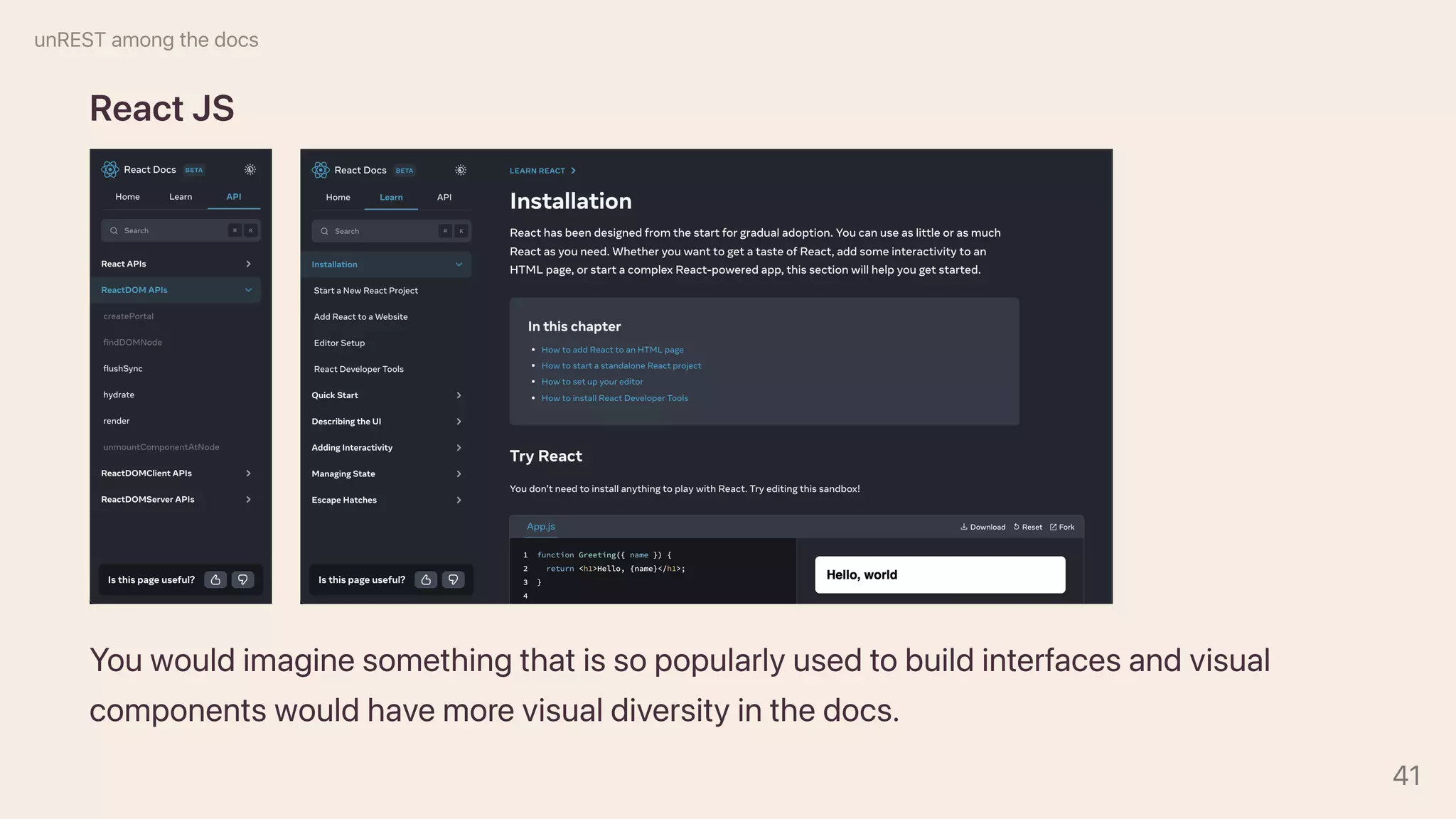The height and width of the screenshot is (819, 1456).
Task: Open flushSync API page
Action: point(123,369)
